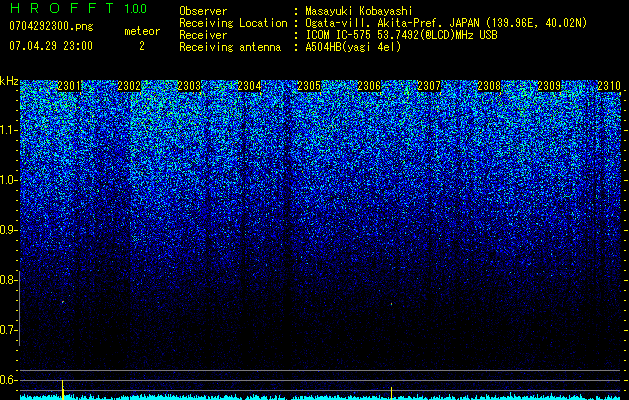This screenshot has height=400, width=629.
Task: Click the 2308 time marker
Action: coord(489,86)
